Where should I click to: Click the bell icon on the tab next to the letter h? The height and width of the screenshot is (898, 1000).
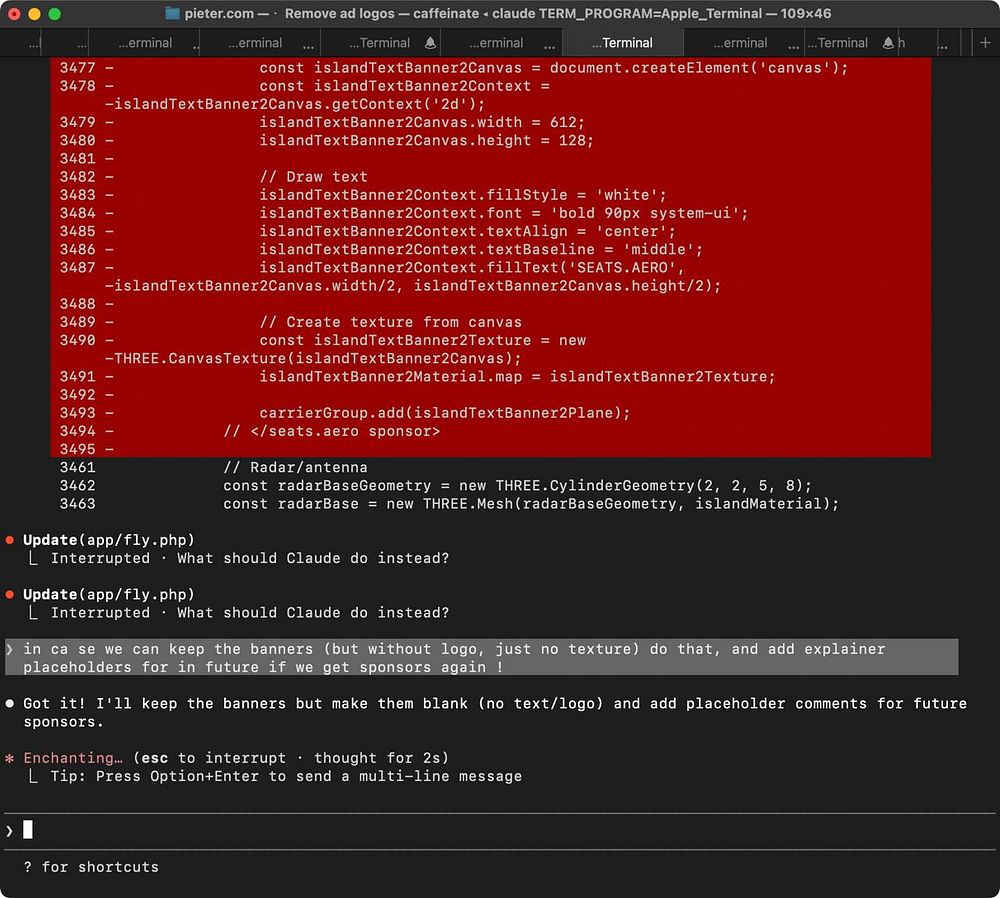point(888,43)
